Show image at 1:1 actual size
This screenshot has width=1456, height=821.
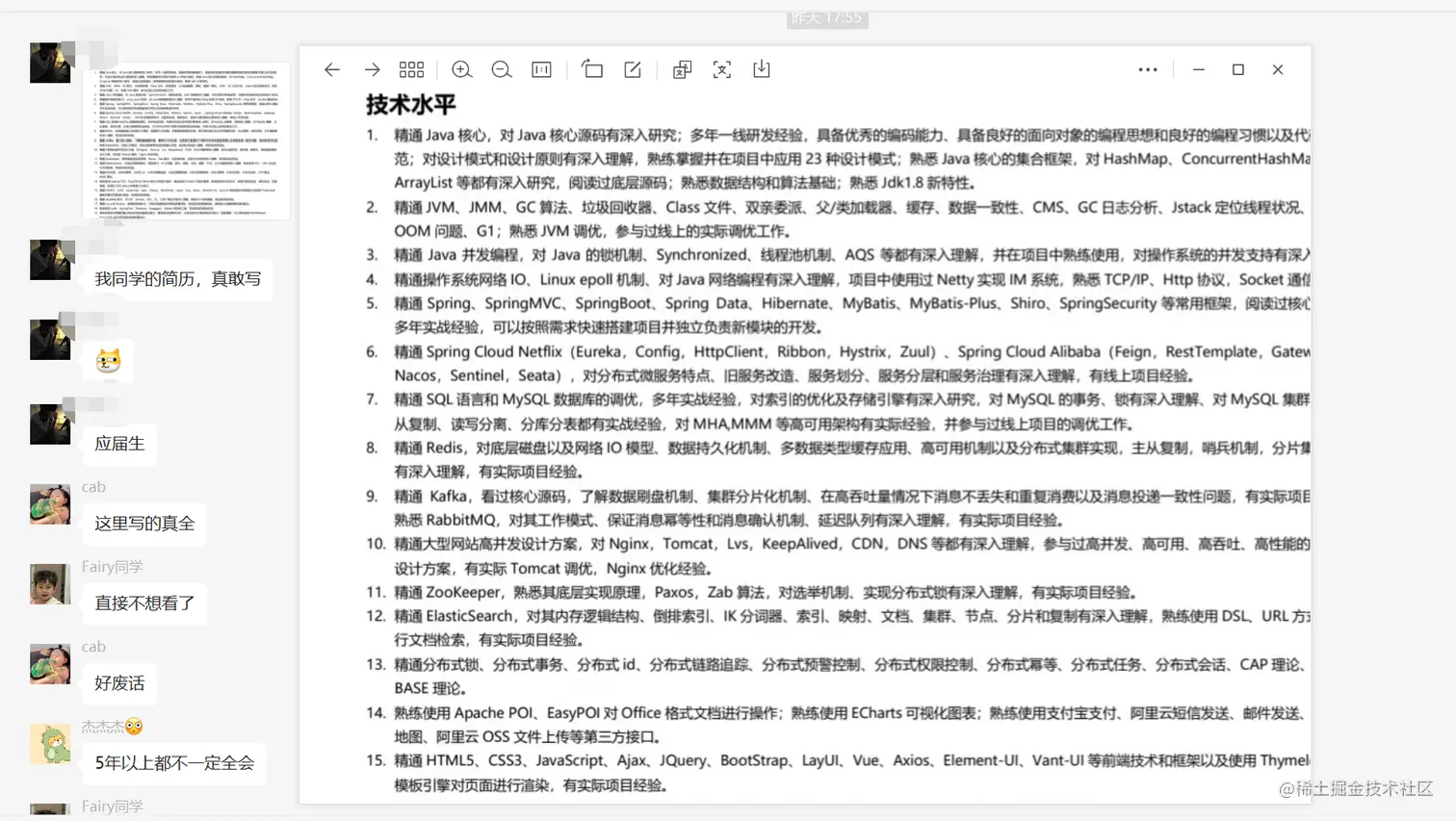[541, 69]
